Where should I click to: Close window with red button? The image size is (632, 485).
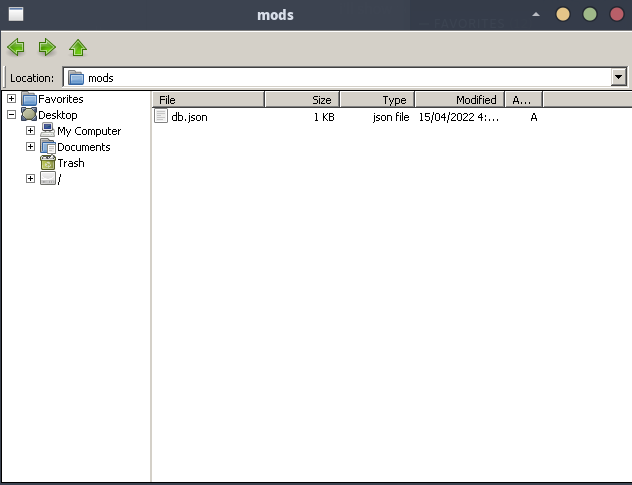tap(617, 14)
